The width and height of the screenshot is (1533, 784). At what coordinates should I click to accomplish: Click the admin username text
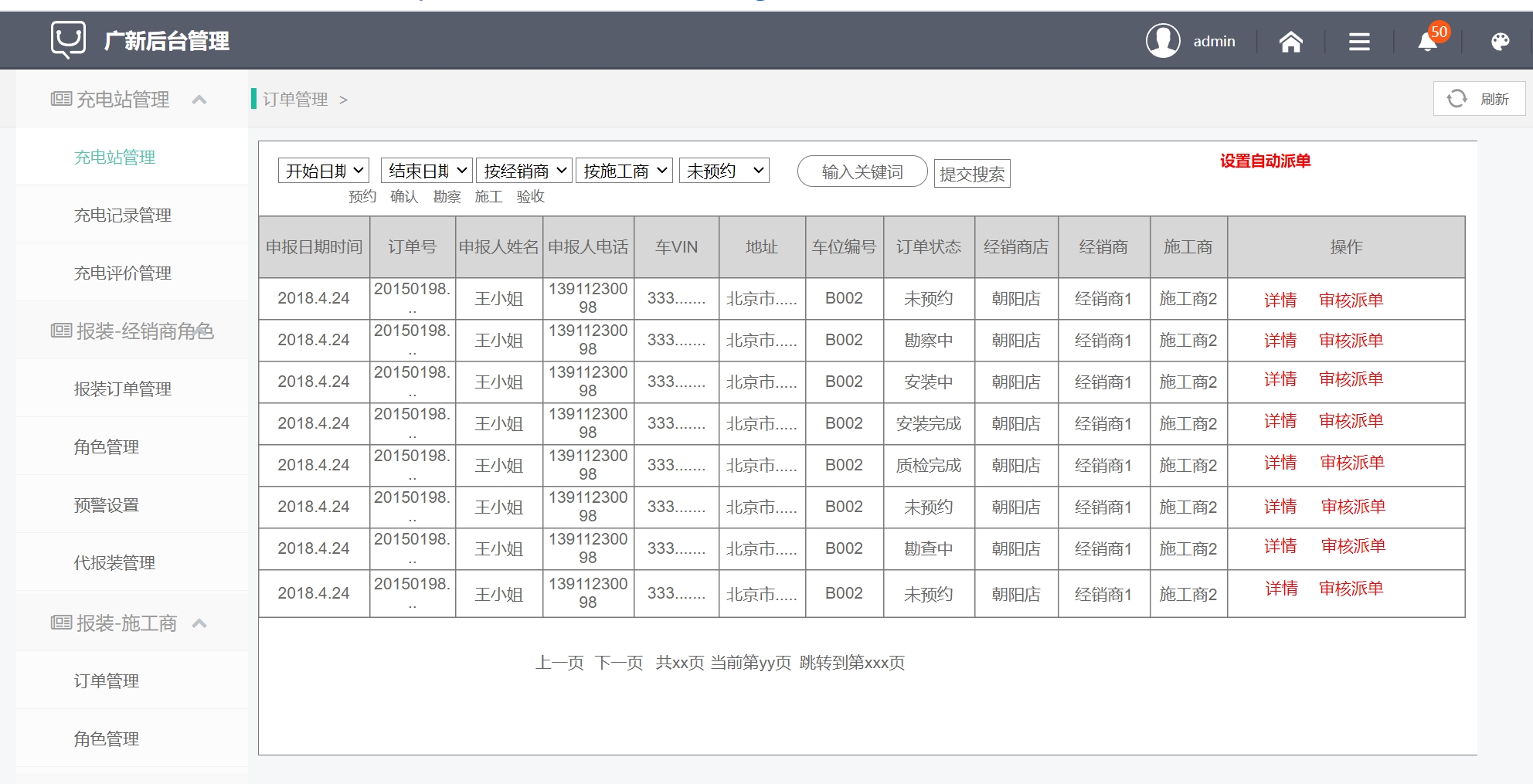point(1214,42)
